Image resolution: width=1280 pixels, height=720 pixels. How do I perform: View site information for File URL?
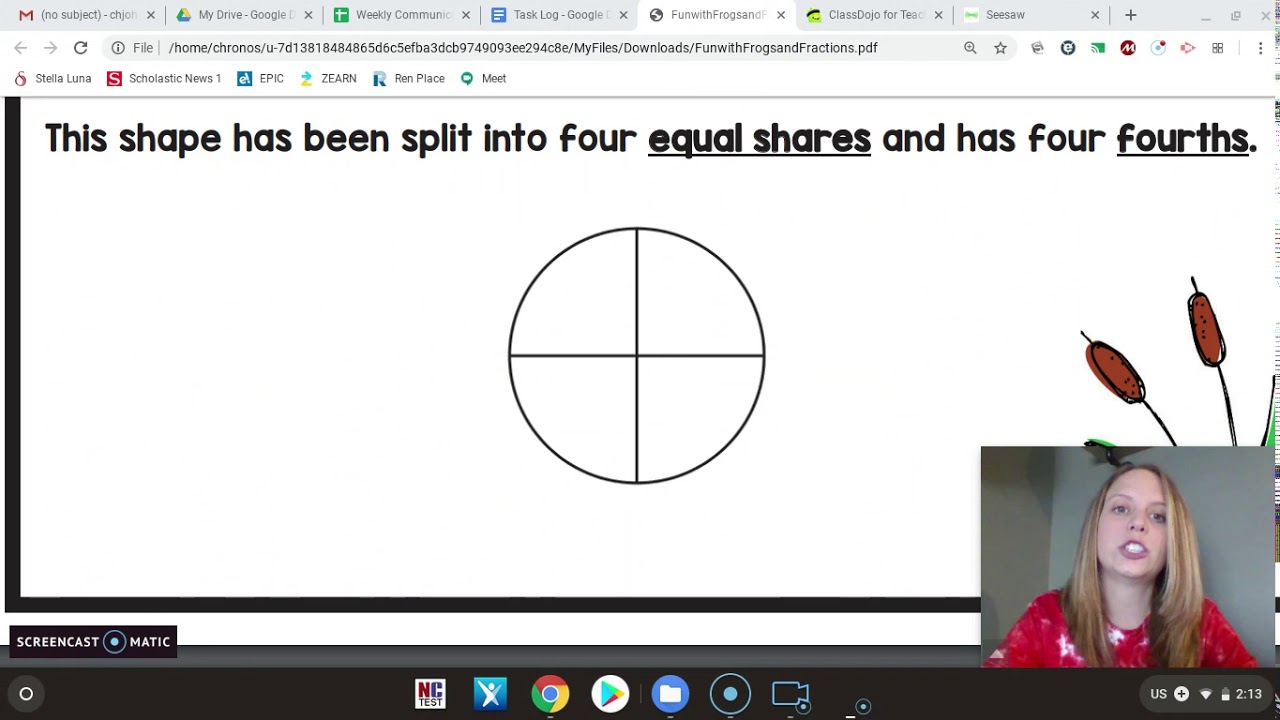[118, 48]
